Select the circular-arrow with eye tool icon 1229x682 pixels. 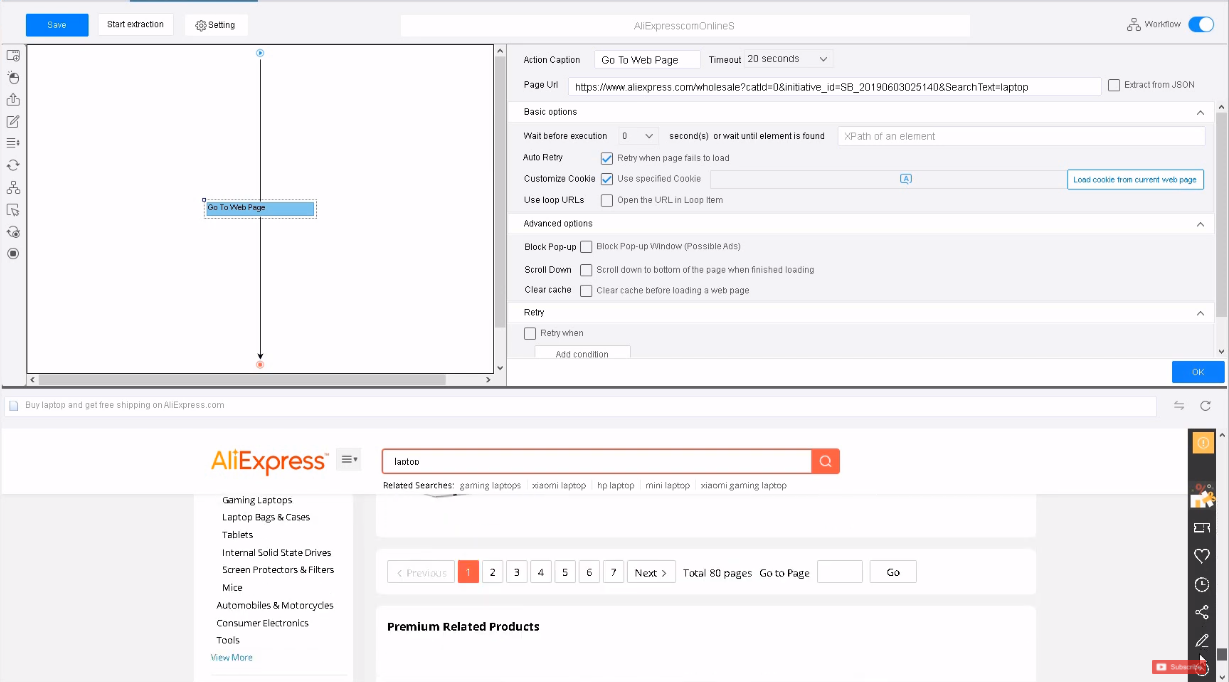pyautogui.click(x=13, y=231)
